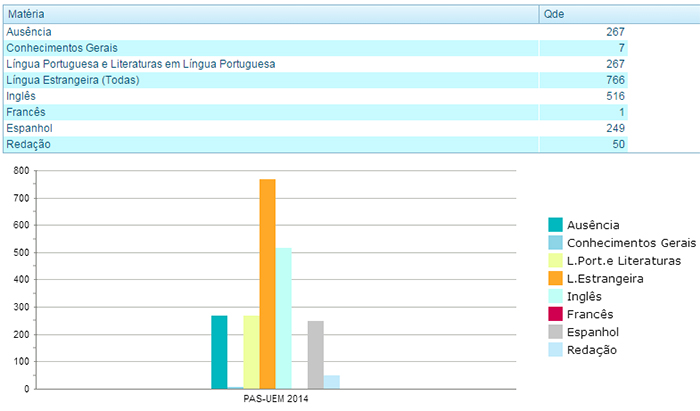Click the orange L.Estrangeira legend swatch
The width and height of the screenshot is (700, 411).
pos(556,279)
